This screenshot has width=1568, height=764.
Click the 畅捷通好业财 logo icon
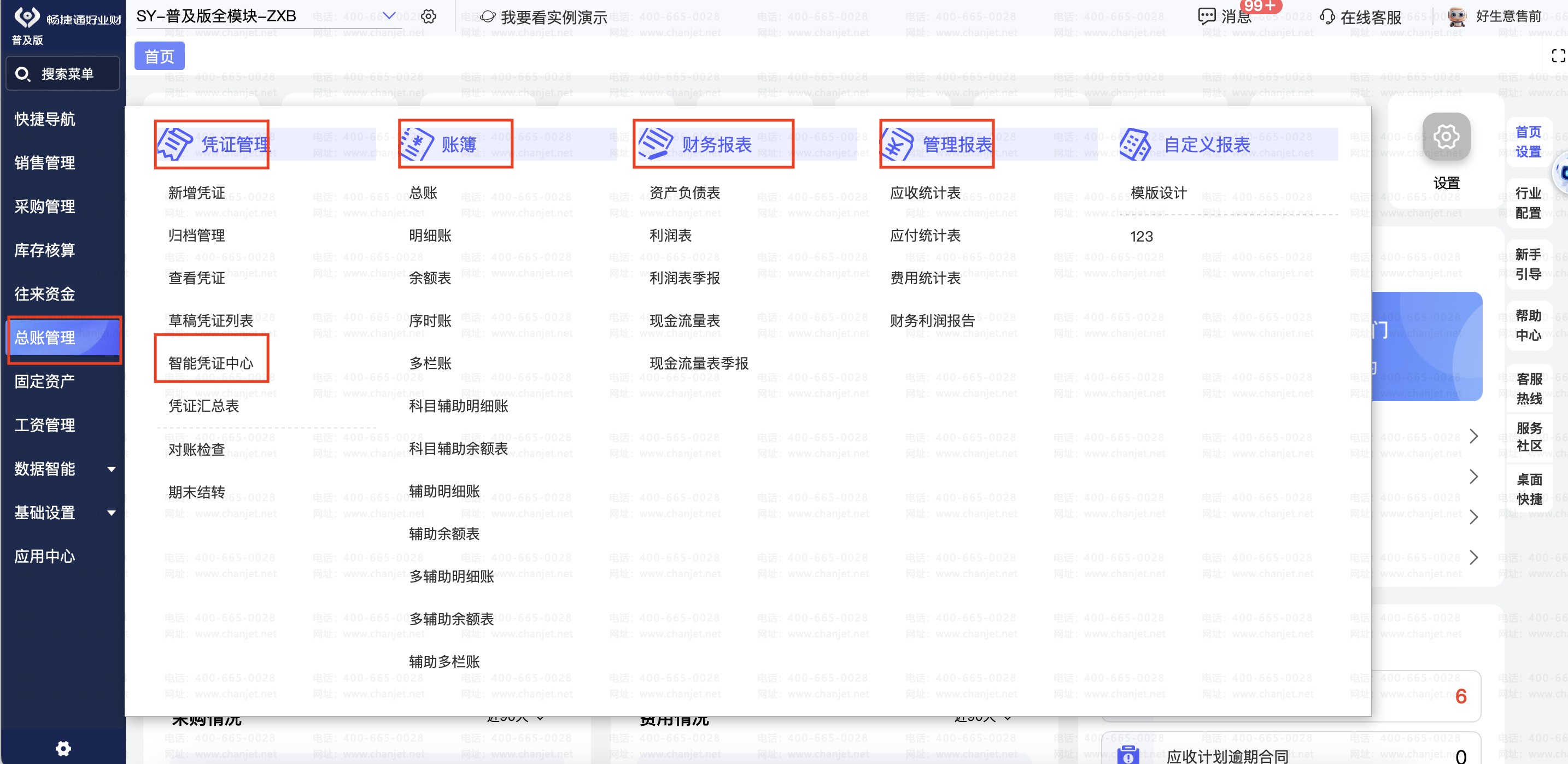(x=27, y=16)
